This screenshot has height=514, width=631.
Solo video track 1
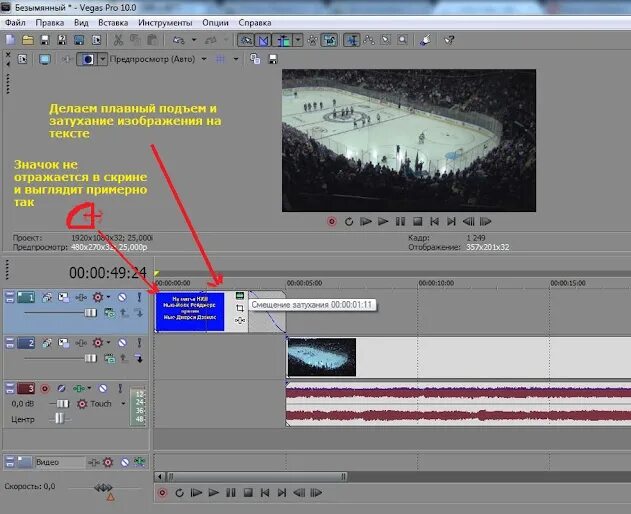(x=139, y=297)
